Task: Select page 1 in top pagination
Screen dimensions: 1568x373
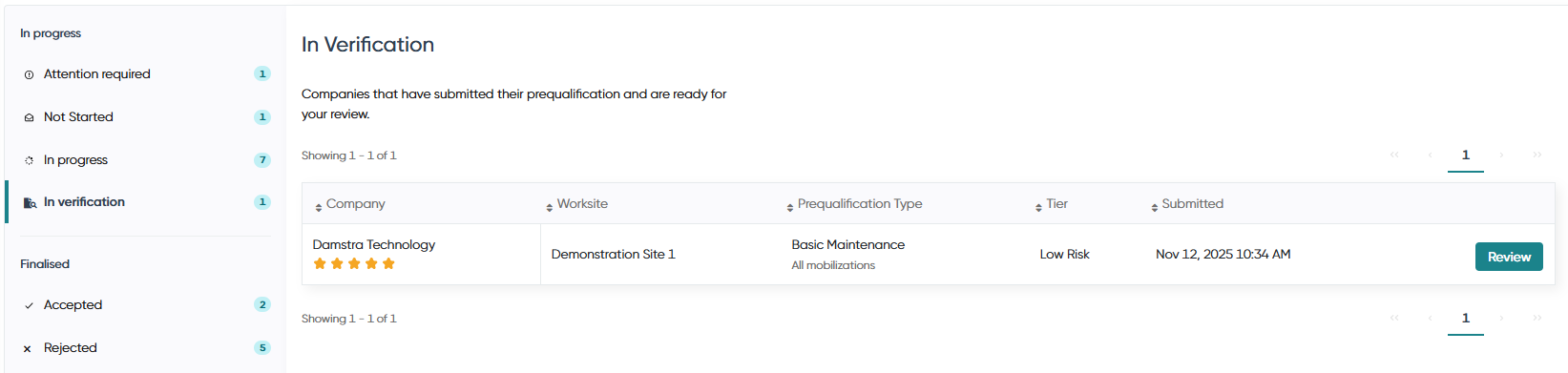Action: point(1466,155)
